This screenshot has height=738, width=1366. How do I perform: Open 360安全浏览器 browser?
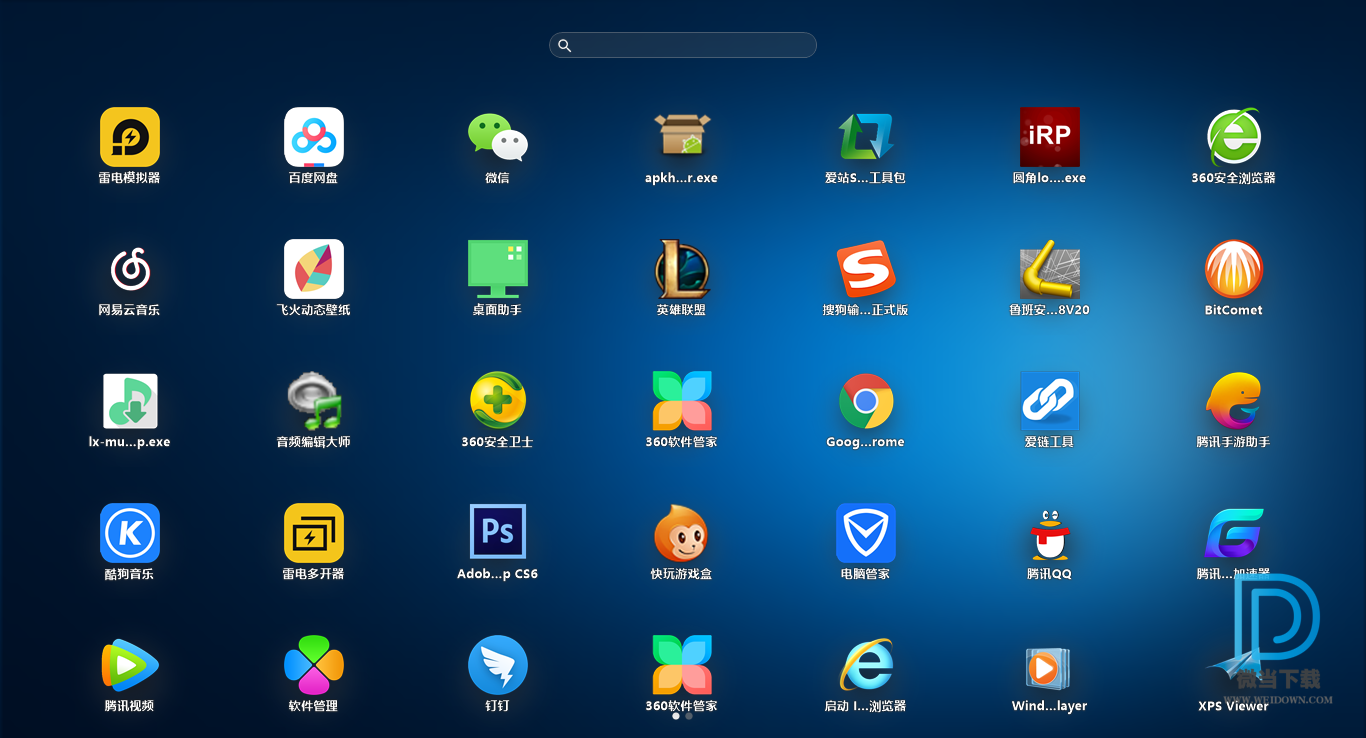(x=1234, y=137)
